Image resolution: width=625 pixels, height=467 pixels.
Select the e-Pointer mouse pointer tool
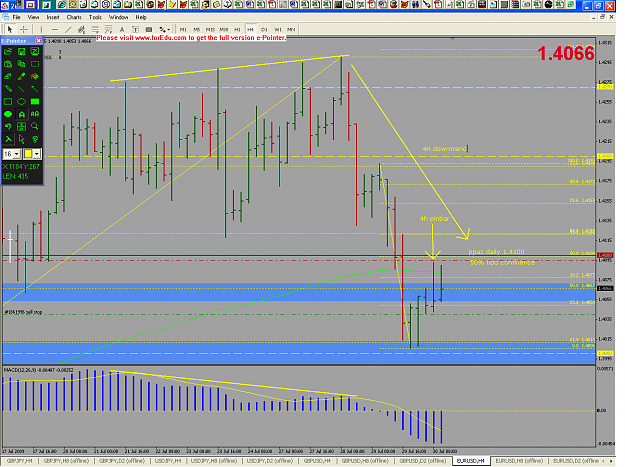22,139
